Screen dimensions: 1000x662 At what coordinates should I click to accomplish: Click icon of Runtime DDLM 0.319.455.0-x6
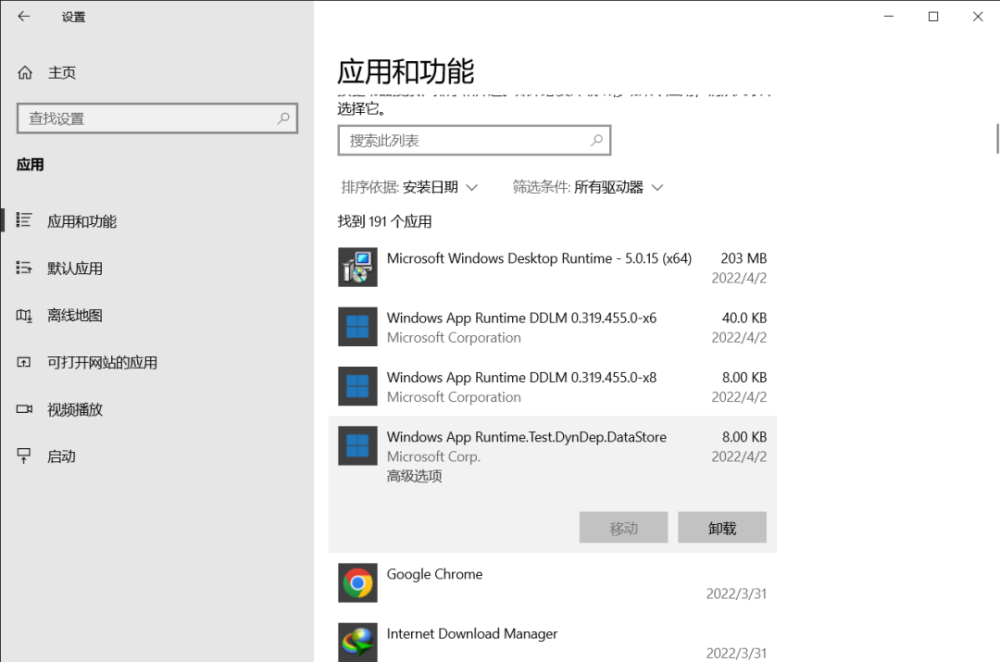pyautogui.click(x=357, y=327)
